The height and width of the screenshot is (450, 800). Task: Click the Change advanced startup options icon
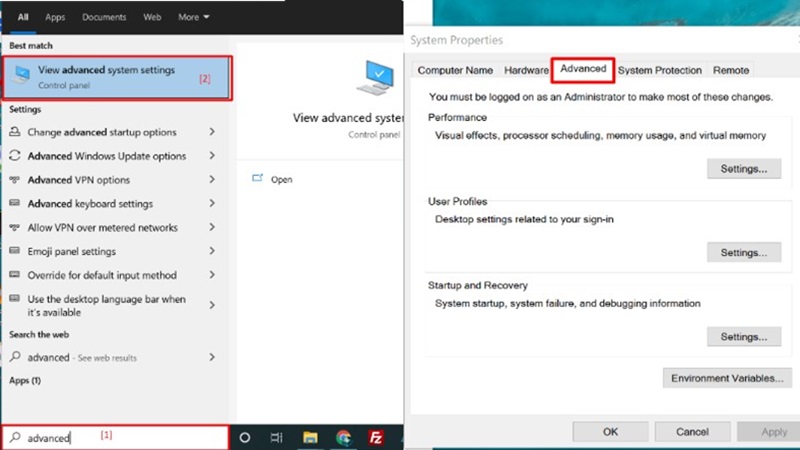point(15,132)
